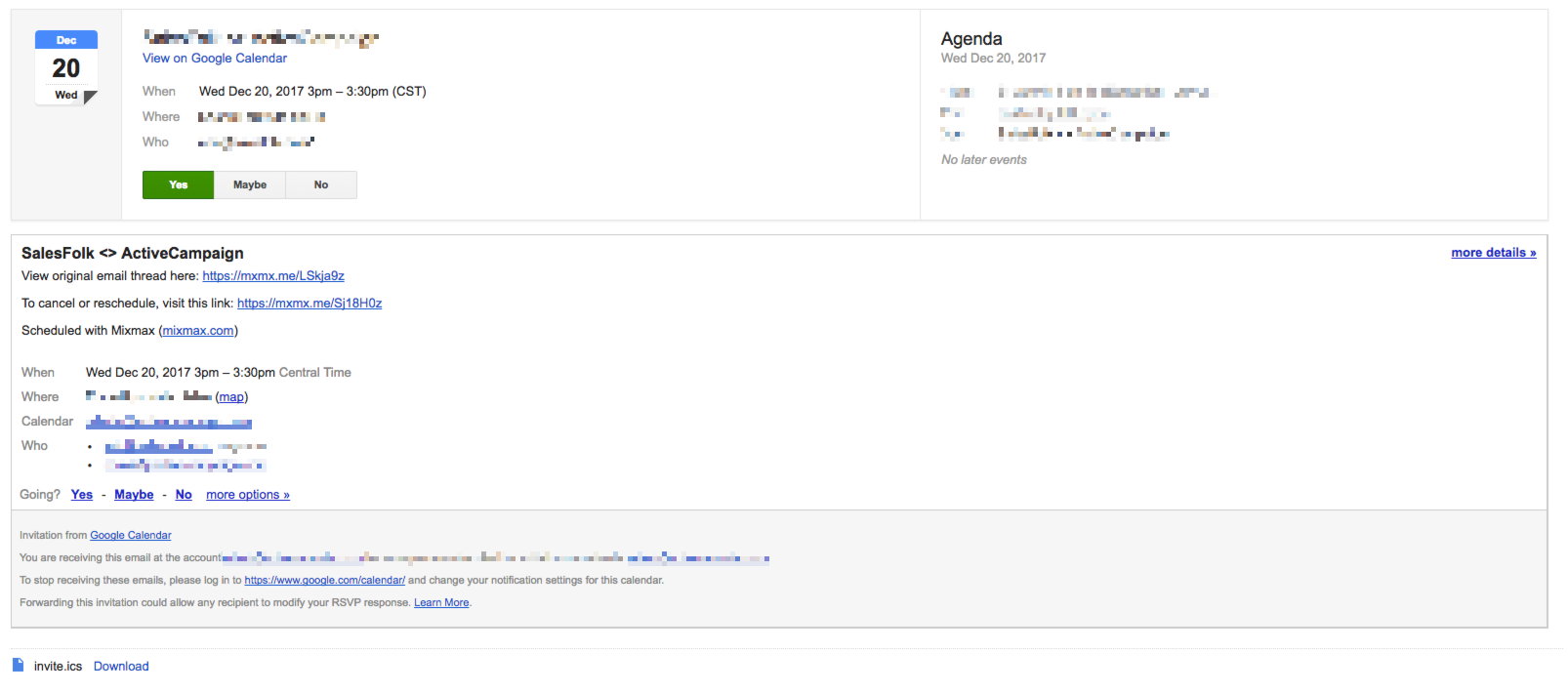The image size is (1568, 693).
Task: Click Yes link beside Going?
Action: click(x=82, y=495)
